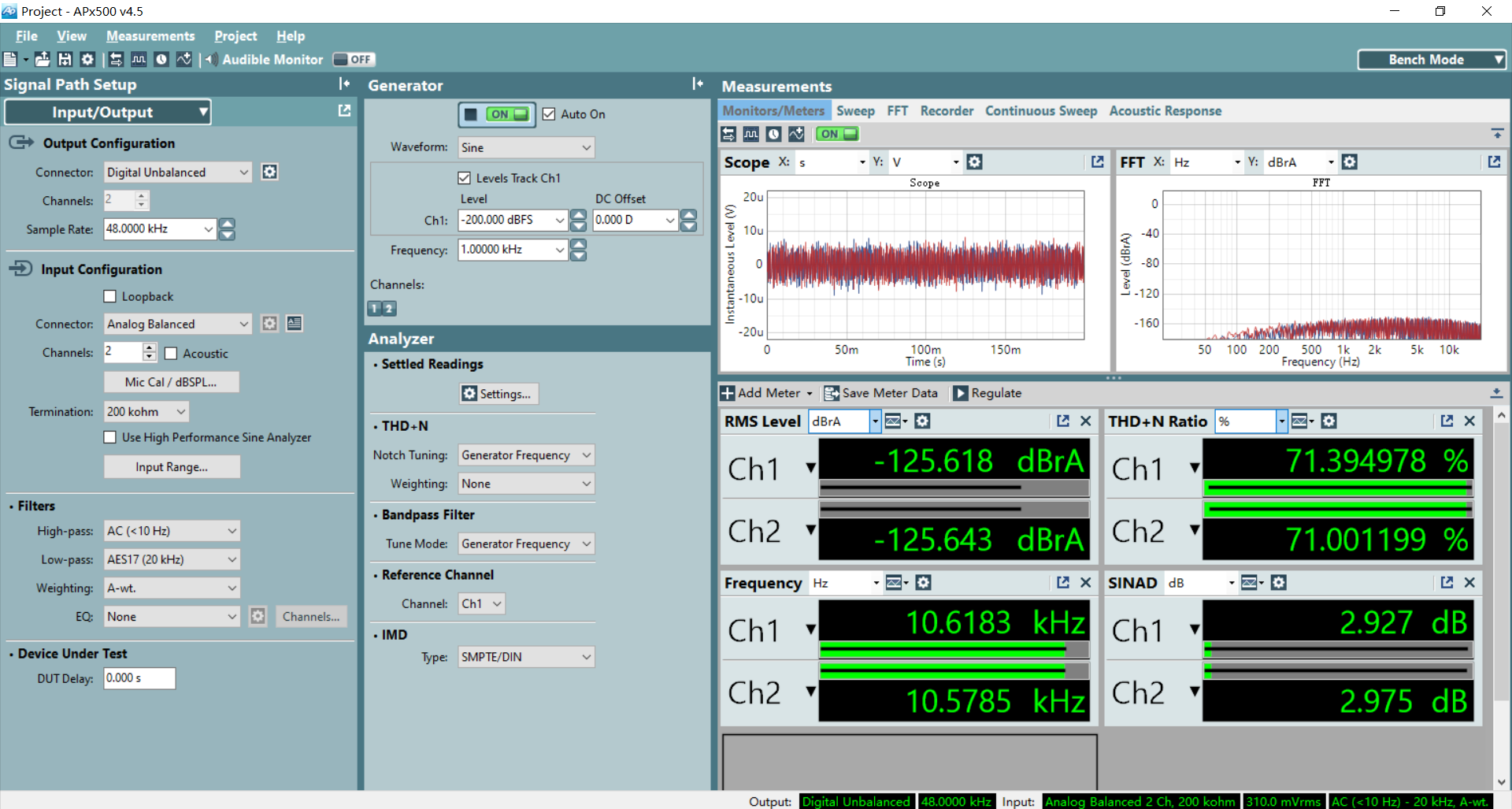Click the clock icon in top toolbar
Image resolution: width=1512 pixels, height=809 pixels.
tap(161, 59)
